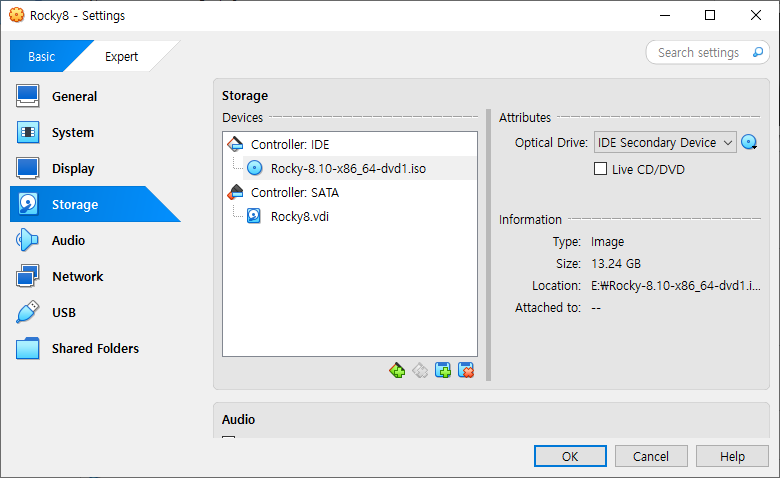Click the Type value Image
The image size is (780, 478).
(607, 241)
